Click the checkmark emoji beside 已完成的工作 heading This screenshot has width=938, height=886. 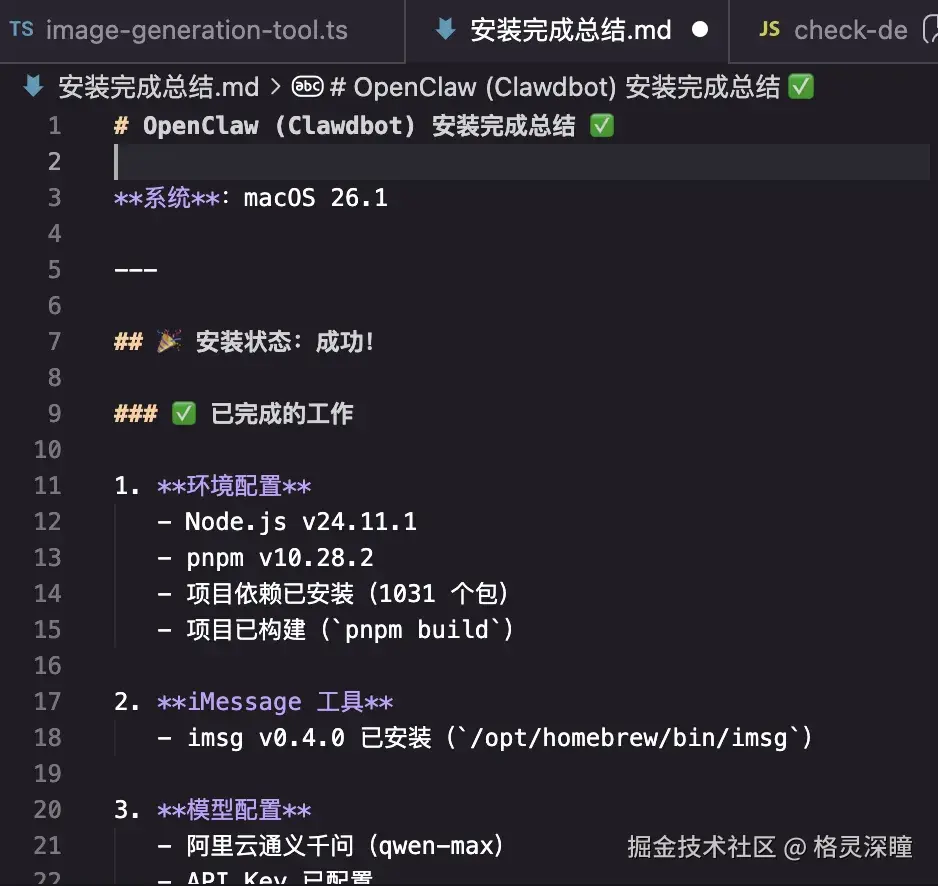(x=183, y=413)
